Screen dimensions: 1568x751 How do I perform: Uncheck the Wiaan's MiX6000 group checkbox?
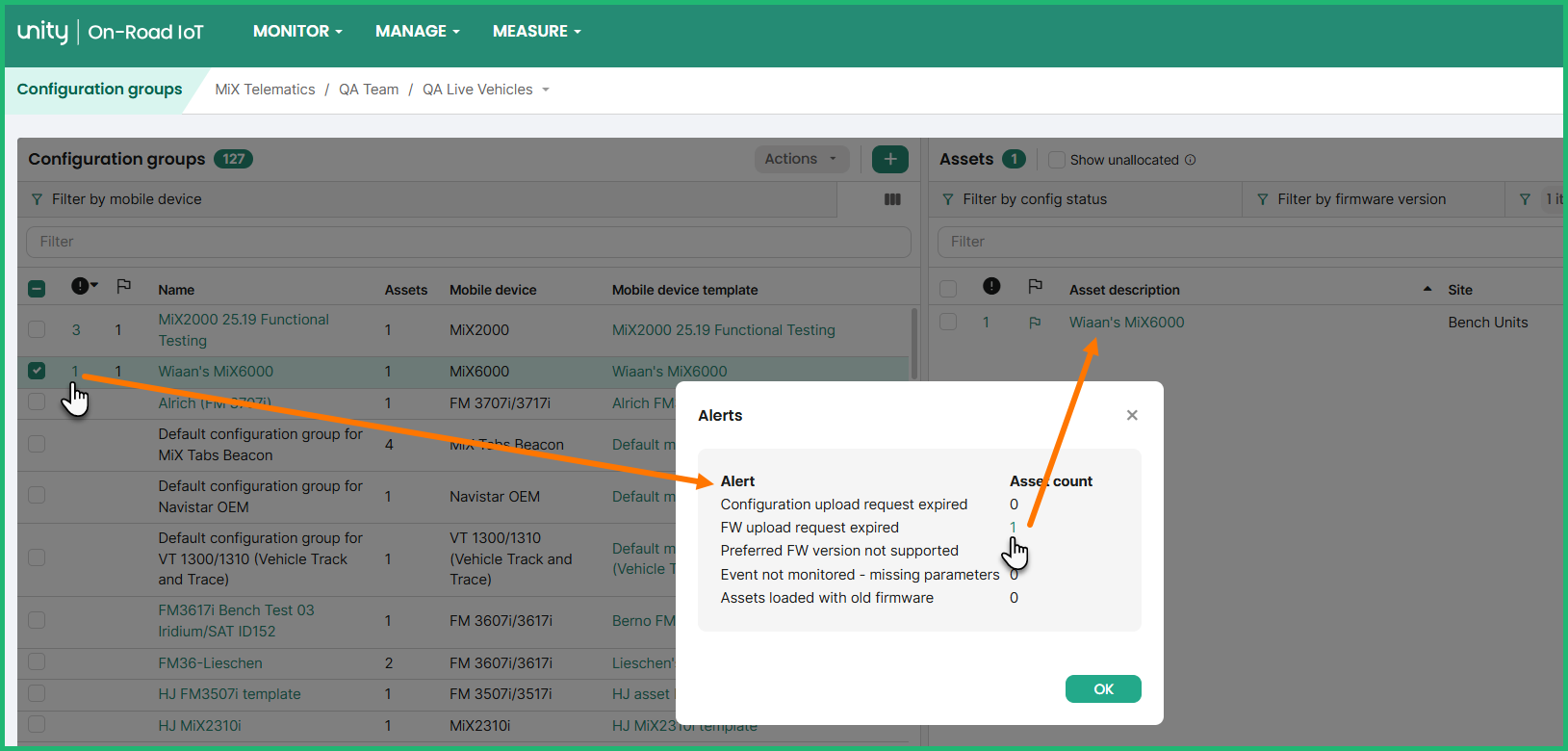click(37, 371)
